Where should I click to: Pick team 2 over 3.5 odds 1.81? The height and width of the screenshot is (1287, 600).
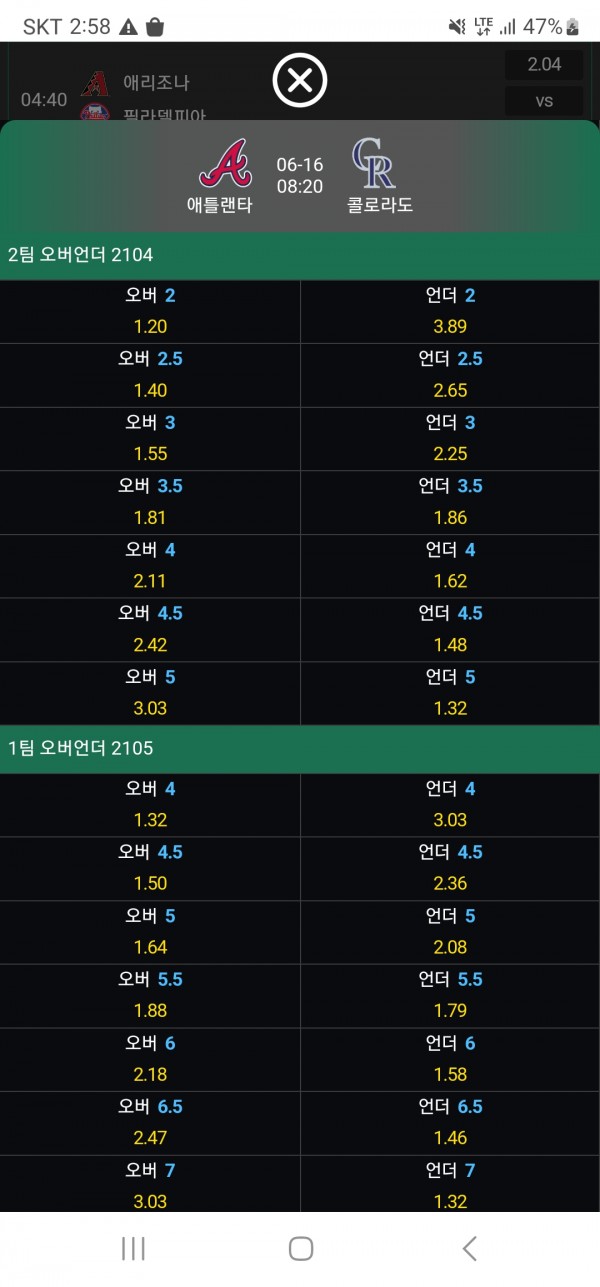tap(150, 502)
